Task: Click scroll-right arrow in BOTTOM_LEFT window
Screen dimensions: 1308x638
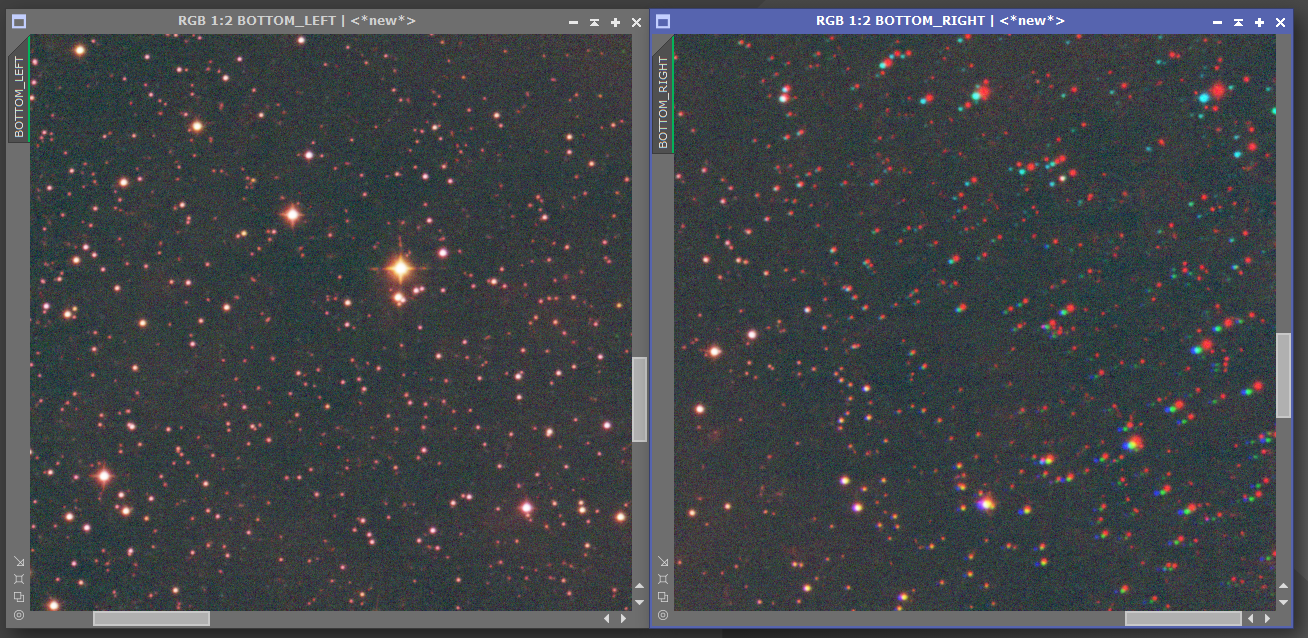Action: pos(623,619)
